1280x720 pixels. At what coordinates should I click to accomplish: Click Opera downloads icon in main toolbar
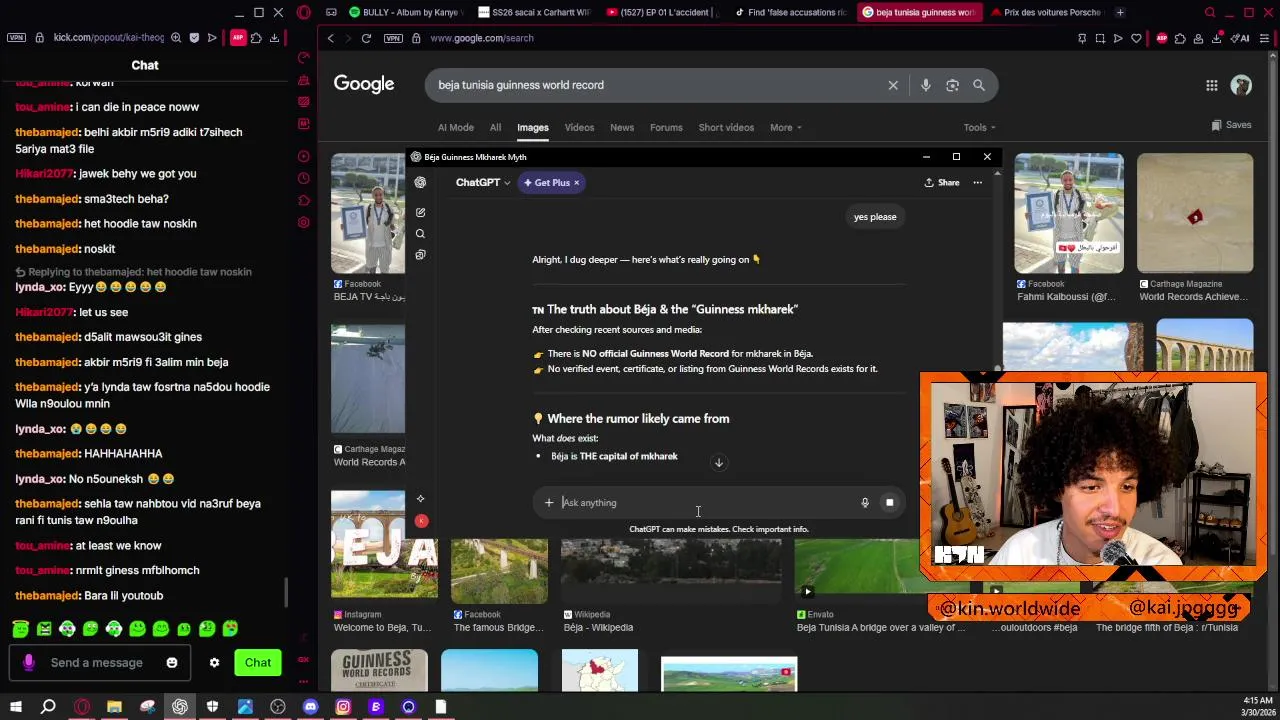(1216, 38)
